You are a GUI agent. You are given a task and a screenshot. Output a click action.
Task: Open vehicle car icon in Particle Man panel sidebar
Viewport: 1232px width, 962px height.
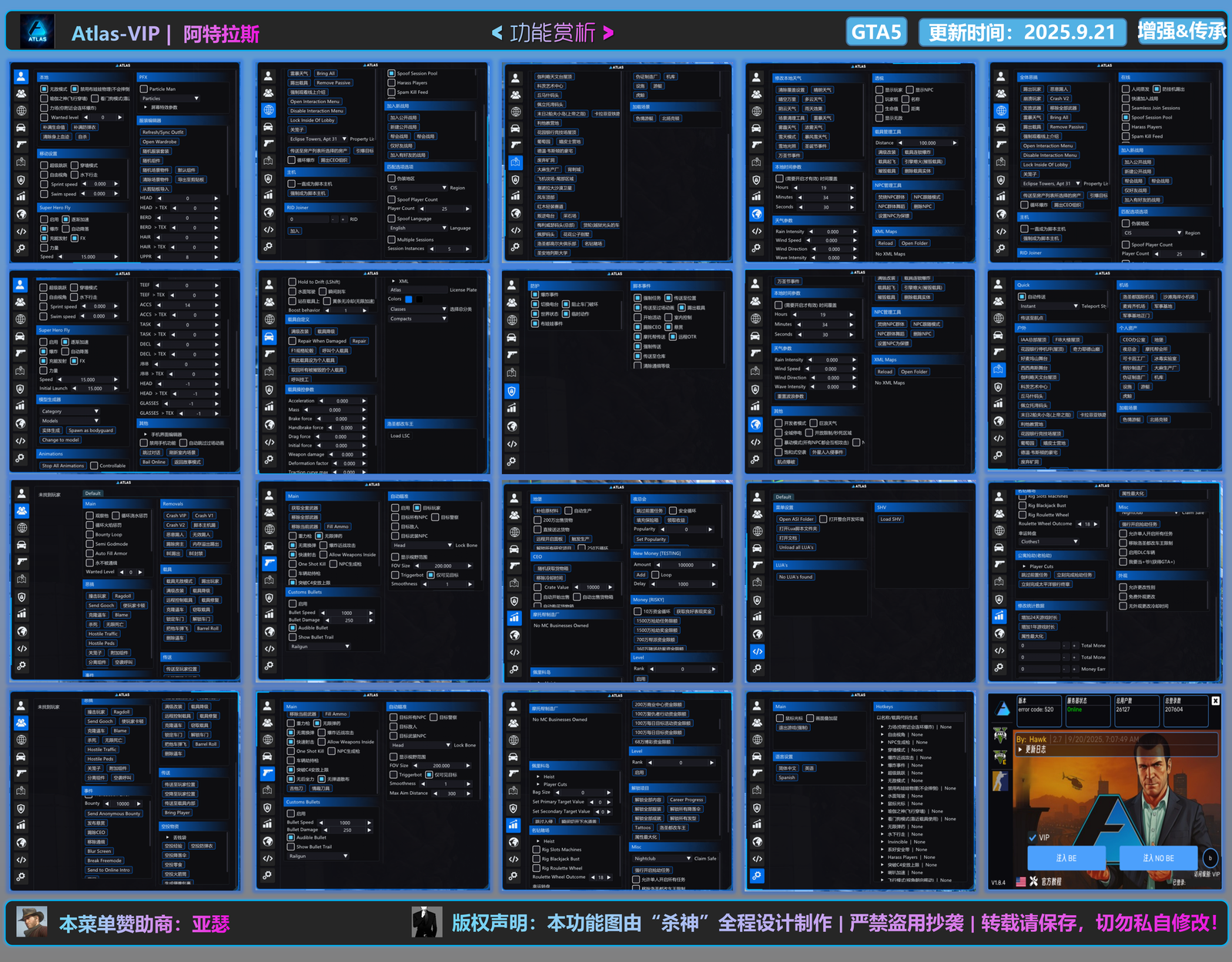pos(21,128)
